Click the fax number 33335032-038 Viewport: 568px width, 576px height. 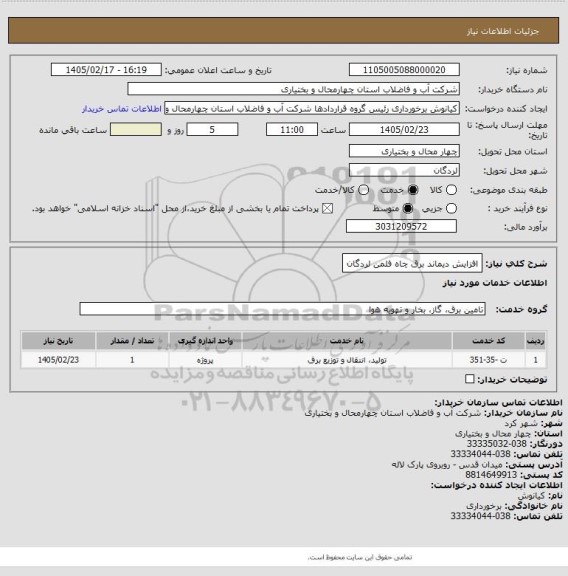(x=496, y=444)
